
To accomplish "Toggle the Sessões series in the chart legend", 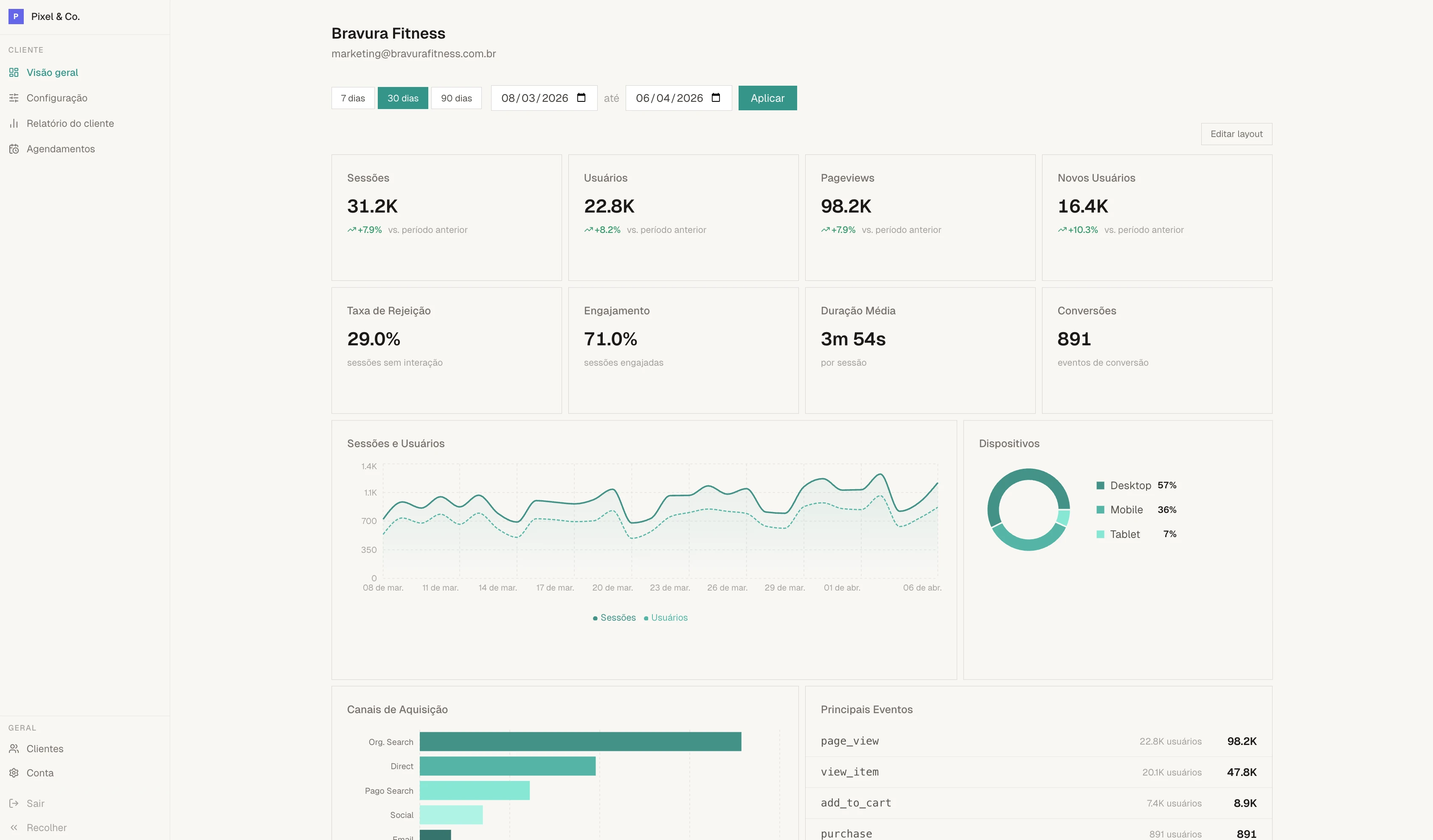I will [x=614, y=618].
